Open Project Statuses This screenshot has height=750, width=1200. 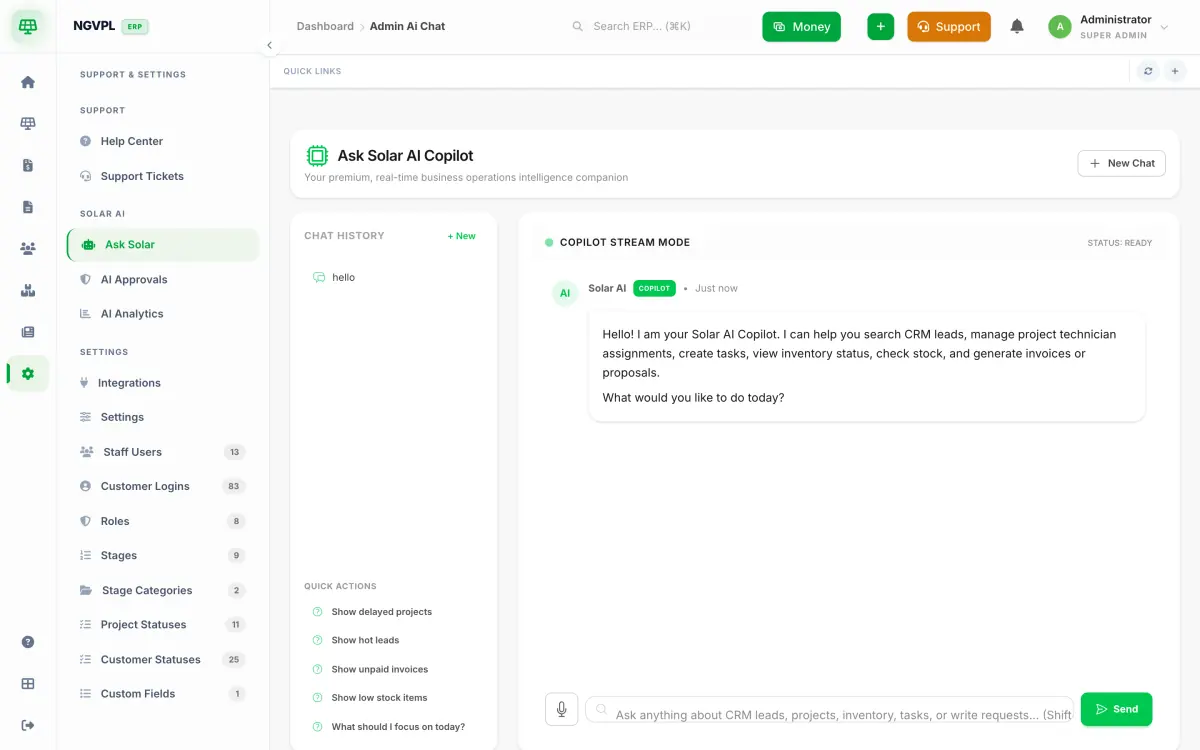tap(162, 625)
